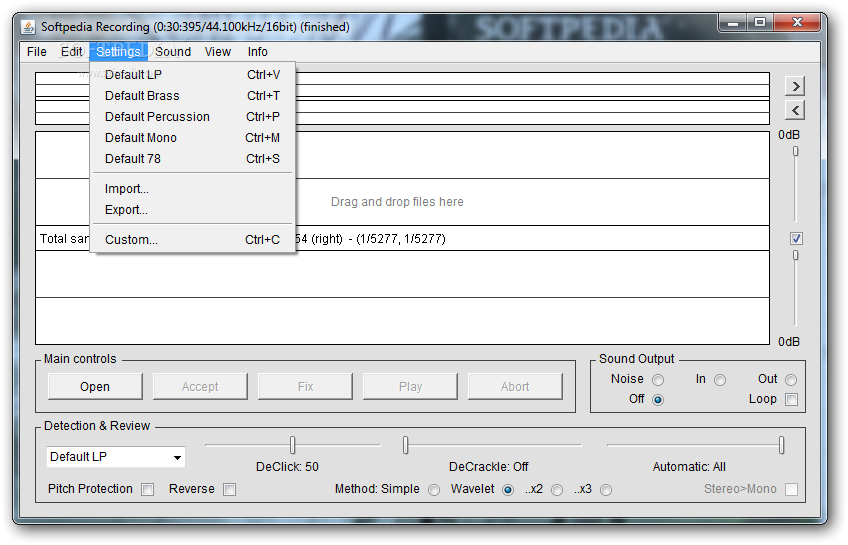Click the DeCrackle slider handle
Image resolution: width=848 pixels, height=545 pixels.
point(406,445)
